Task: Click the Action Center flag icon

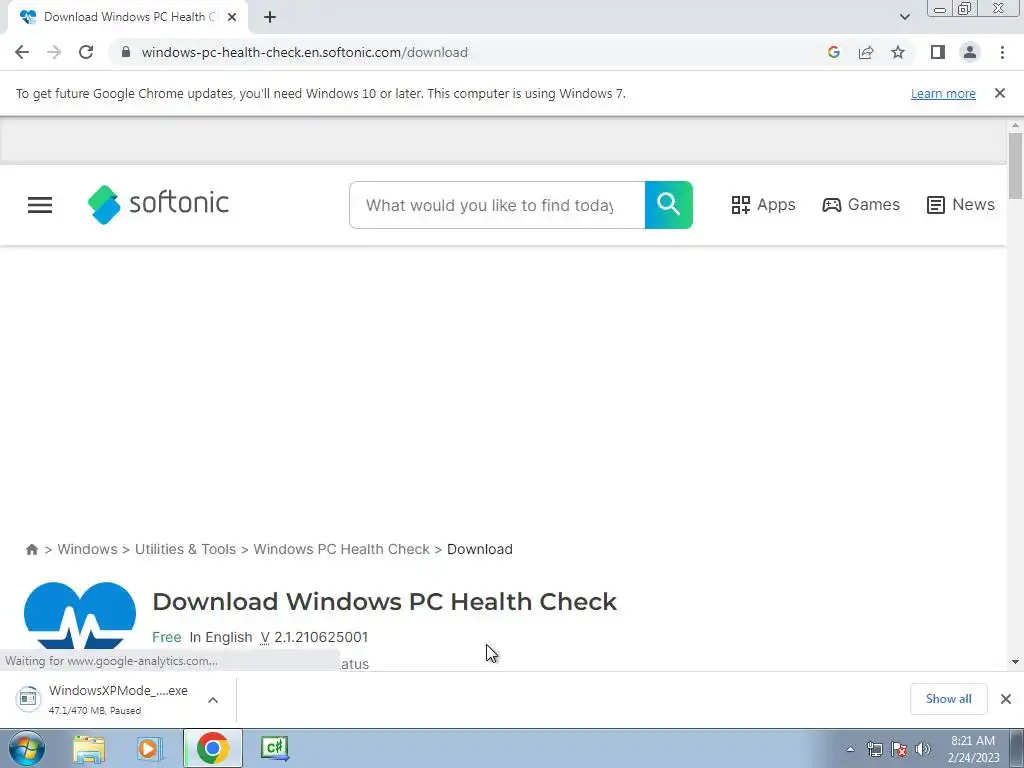Action: (899, 750)
